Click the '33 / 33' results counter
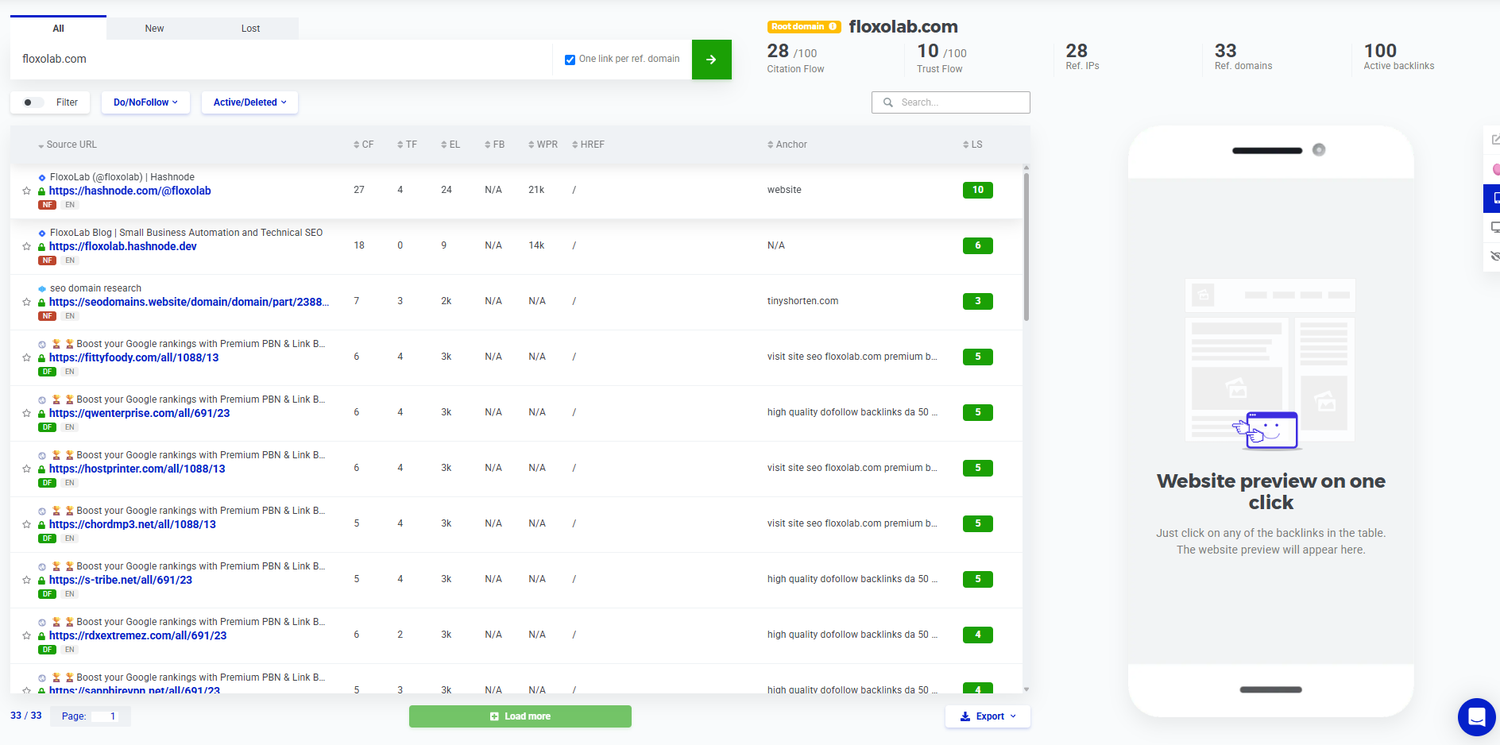The height and width of the screenshot is (745, 1500). tap(26, 716)
